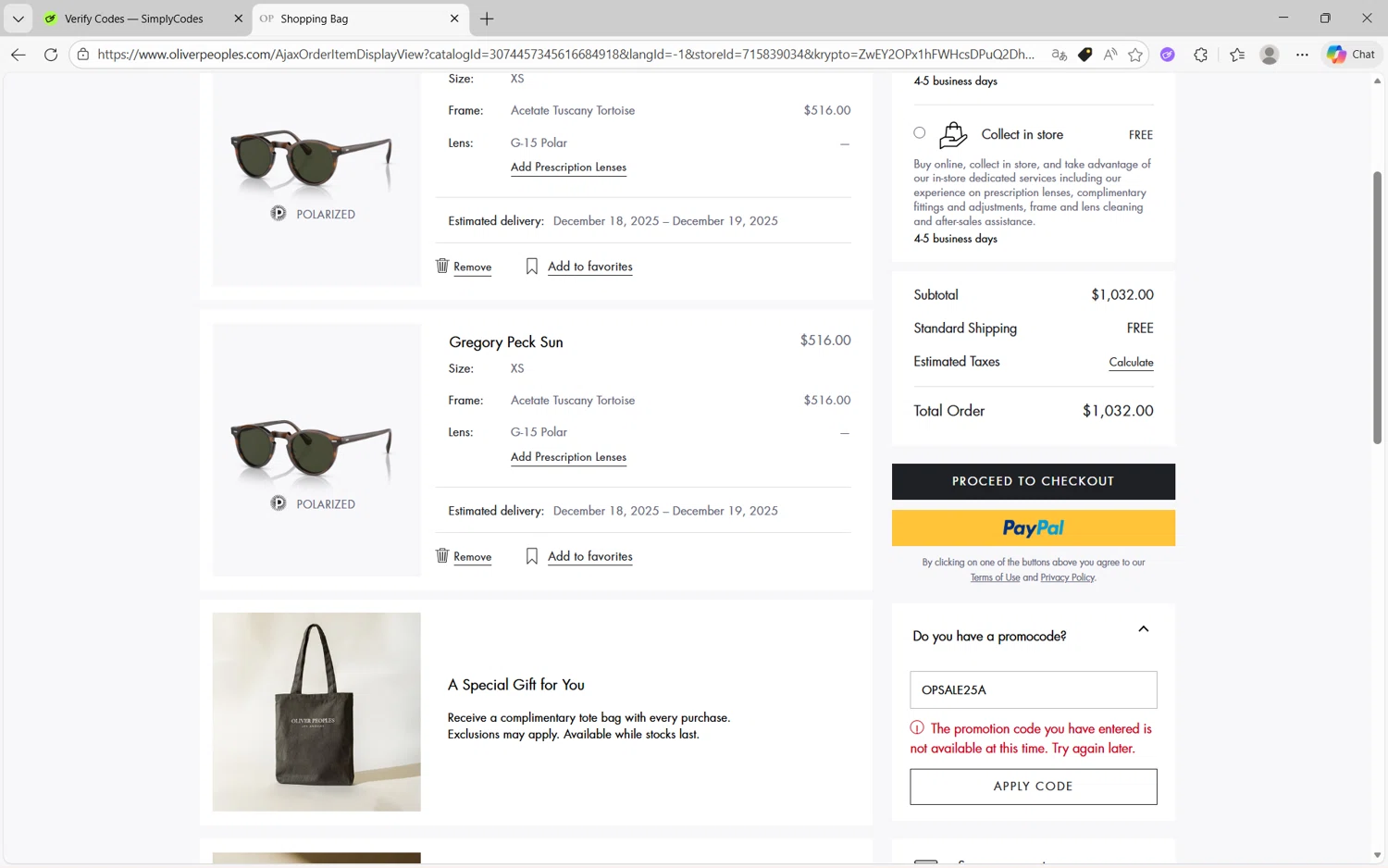
Task: Click bookmark icon for Gregory Peck Sun
Action: point(532,556)
